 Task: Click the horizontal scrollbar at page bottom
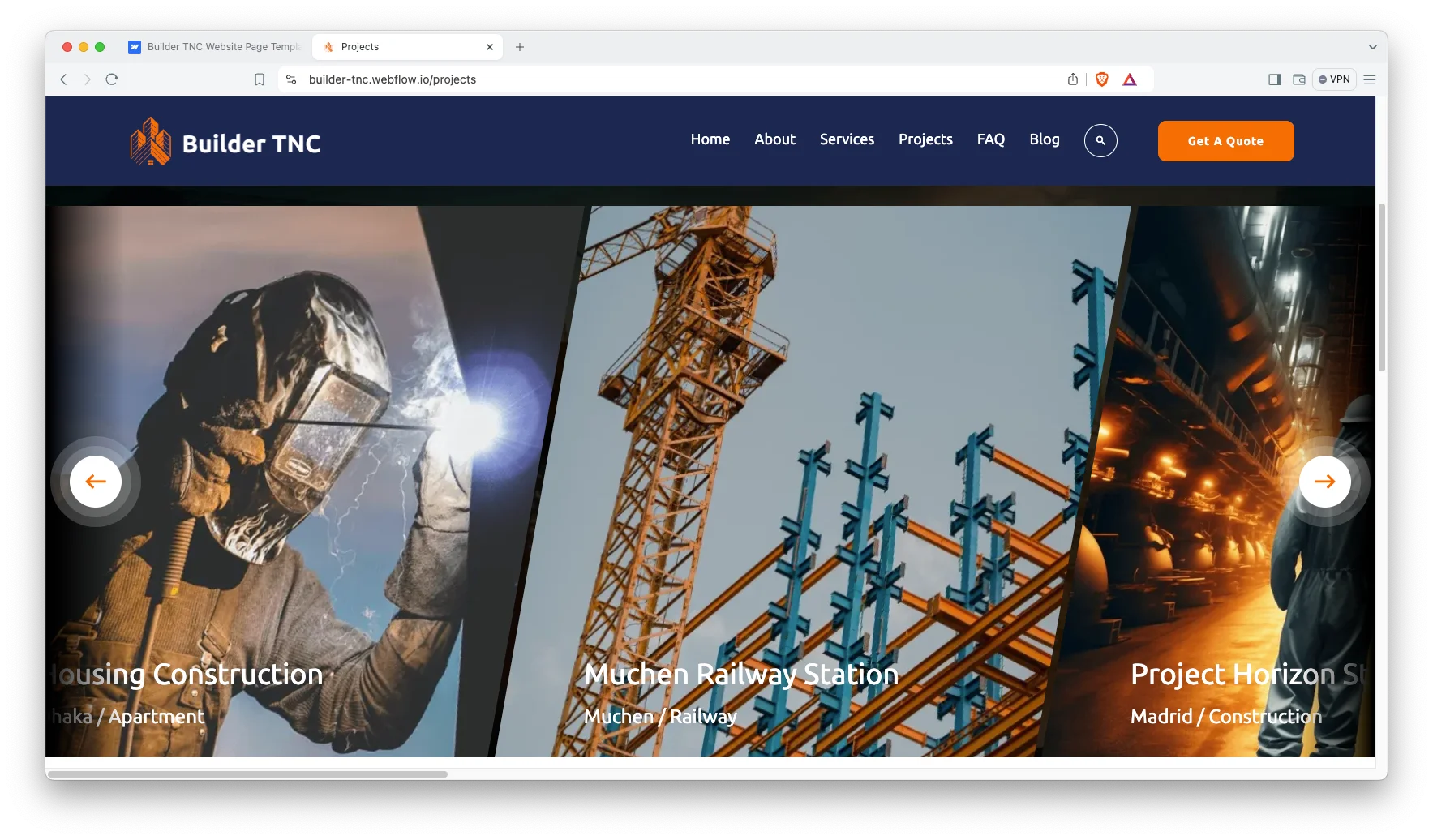point(247,774)
